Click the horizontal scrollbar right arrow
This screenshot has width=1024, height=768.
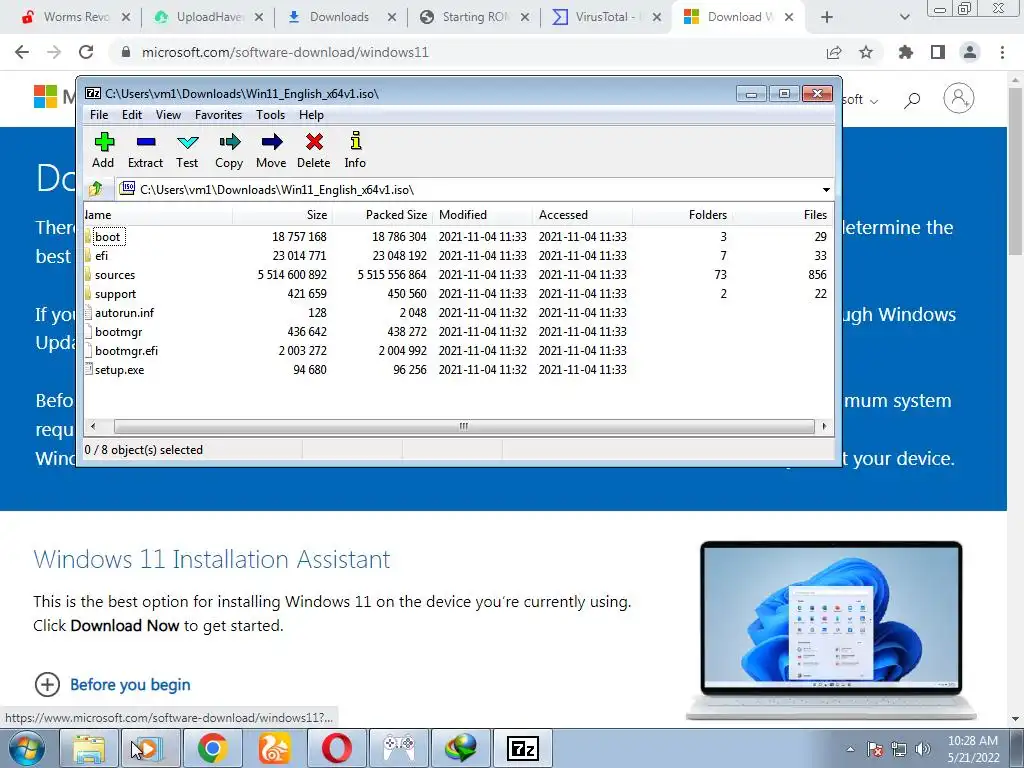click(824, 426)
